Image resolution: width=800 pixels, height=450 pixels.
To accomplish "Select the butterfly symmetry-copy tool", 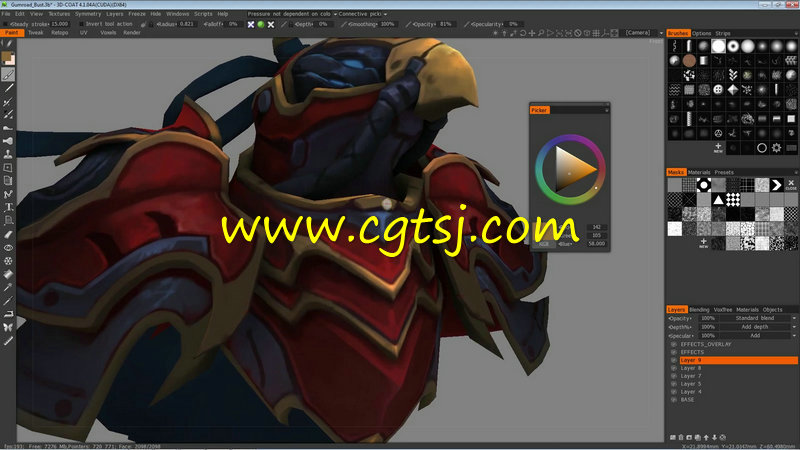I will pos(8,327).
